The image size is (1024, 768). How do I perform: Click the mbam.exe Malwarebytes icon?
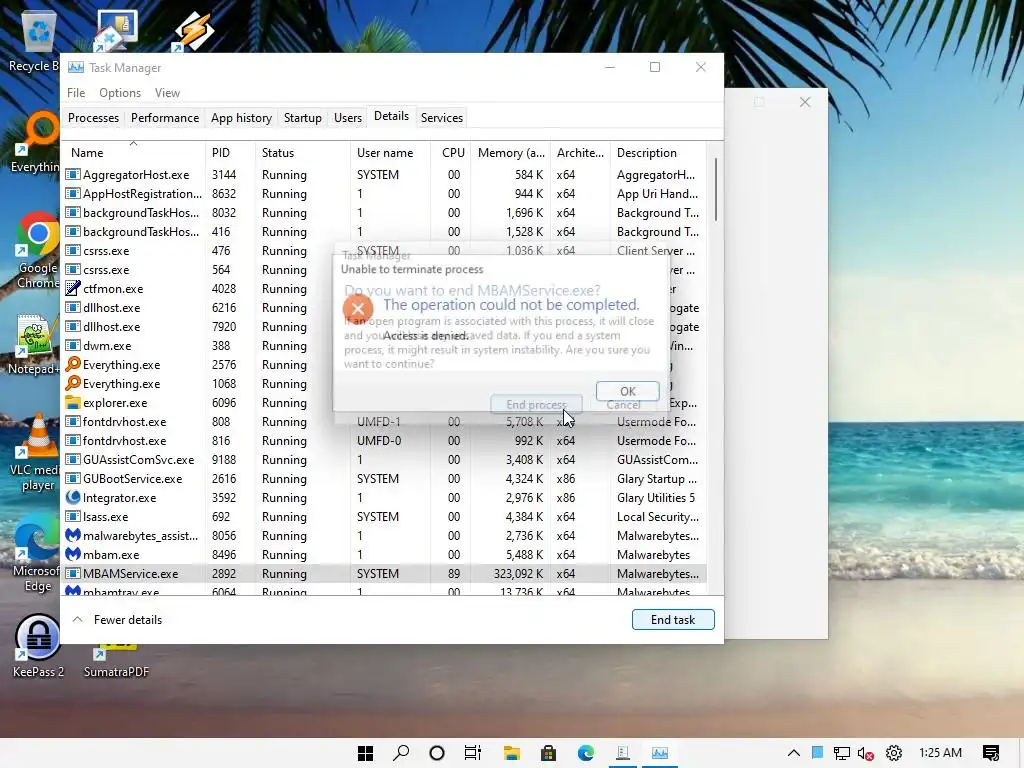click(72, 554)
